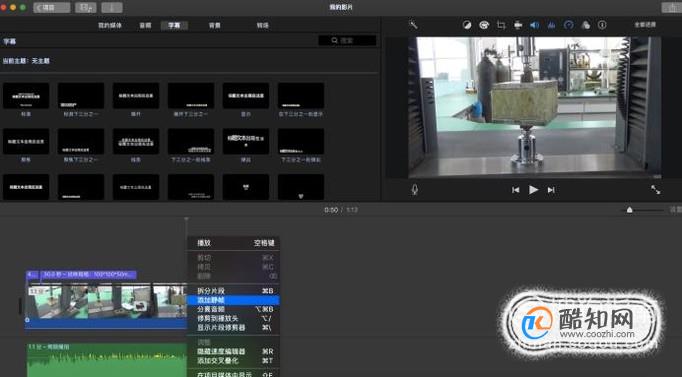The width and height of the screenshot is (682, 377).
Task: Select the crop tool icon
Action: coord(501,25)
